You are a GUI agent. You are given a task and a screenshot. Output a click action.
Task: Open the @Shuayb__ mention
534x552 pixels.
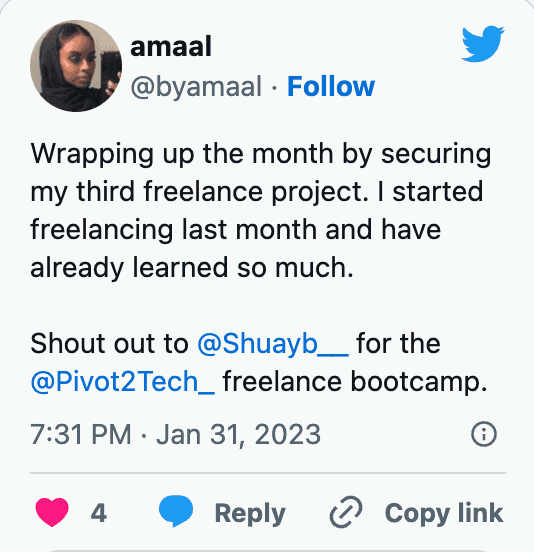pos(273,344)
